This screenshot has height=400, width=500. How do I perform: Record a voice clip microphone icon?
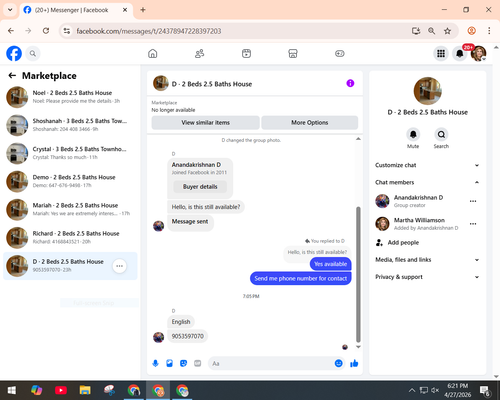[x=155, y=363]
